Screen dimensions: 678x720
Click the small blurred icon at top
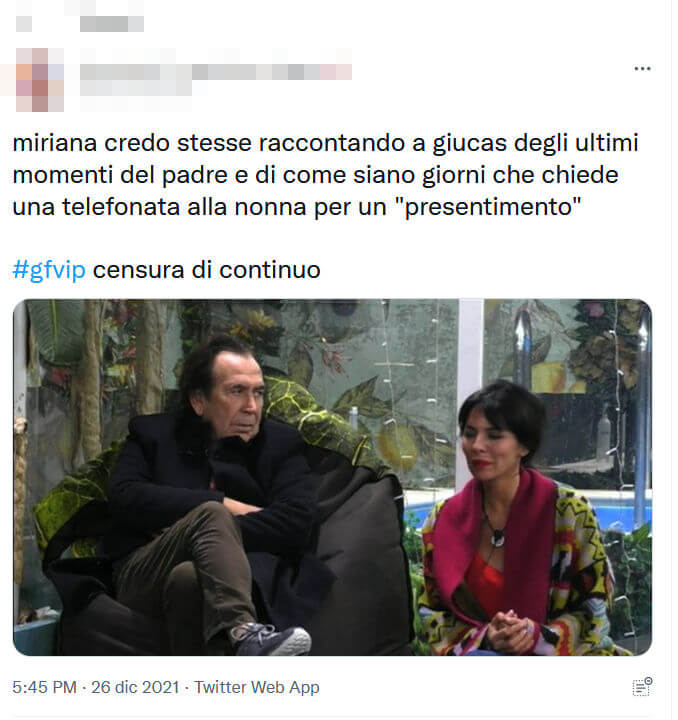(x=24, y=24)
